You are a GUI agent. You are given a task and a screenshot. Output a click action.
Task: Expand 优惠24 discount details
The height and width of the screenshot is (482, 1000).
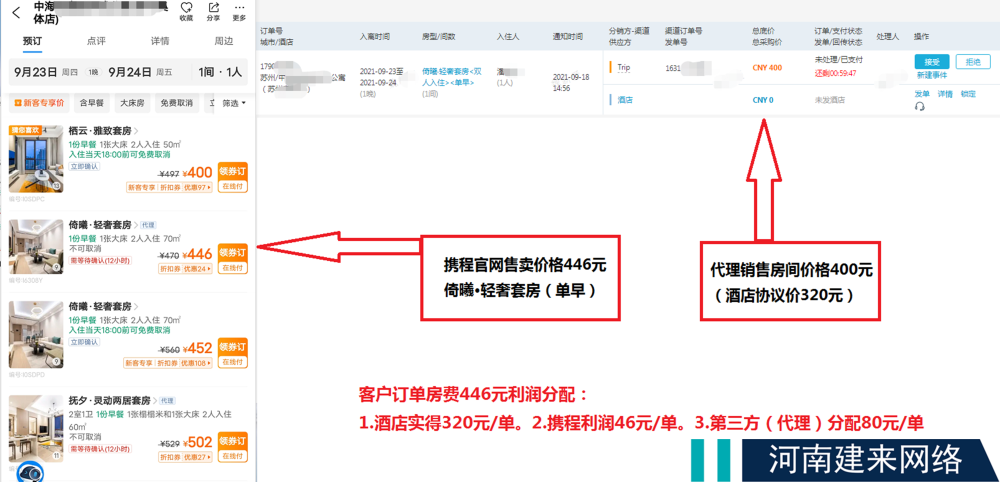coord(196,269)
